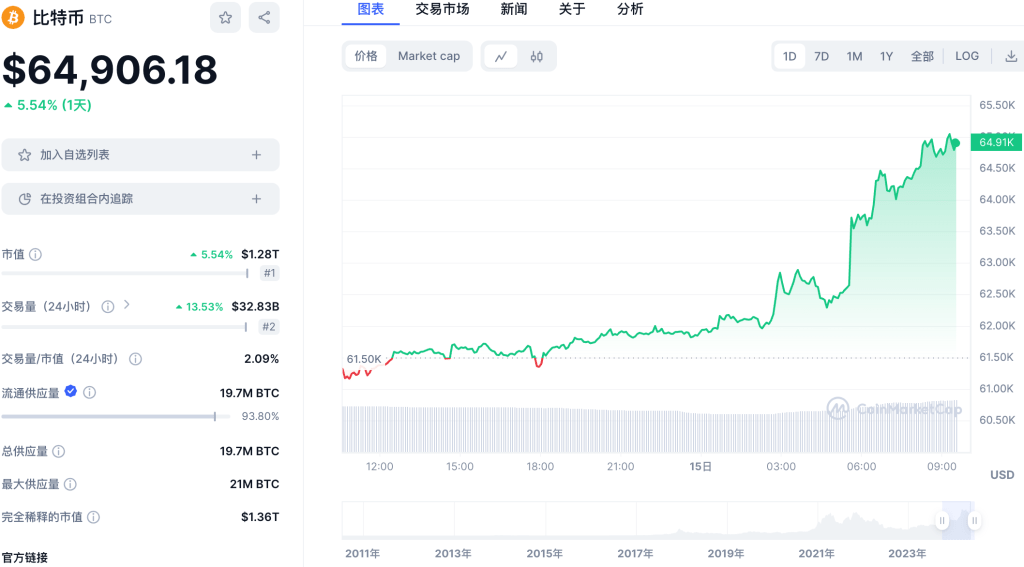This screenshot has width=1024, height=567.
Task: Expand 在投资组合内追踪 with plus sign
Action: pyautogui.click(x=256, y=199)
